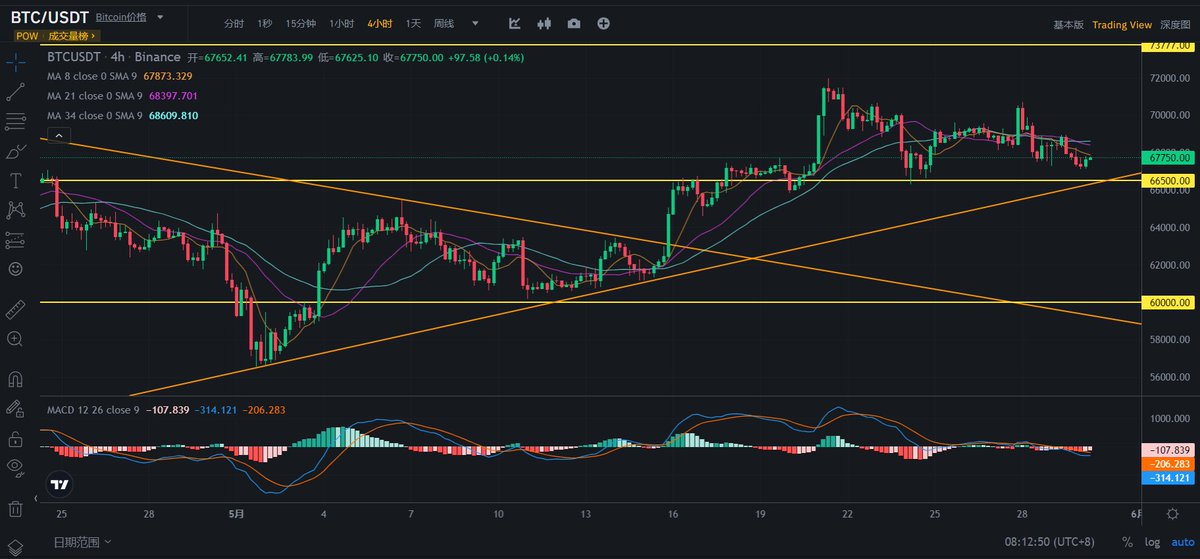The image size is (1200, 559).
Task: Click the 73777.00 price line label
Action: (1169, 46)
